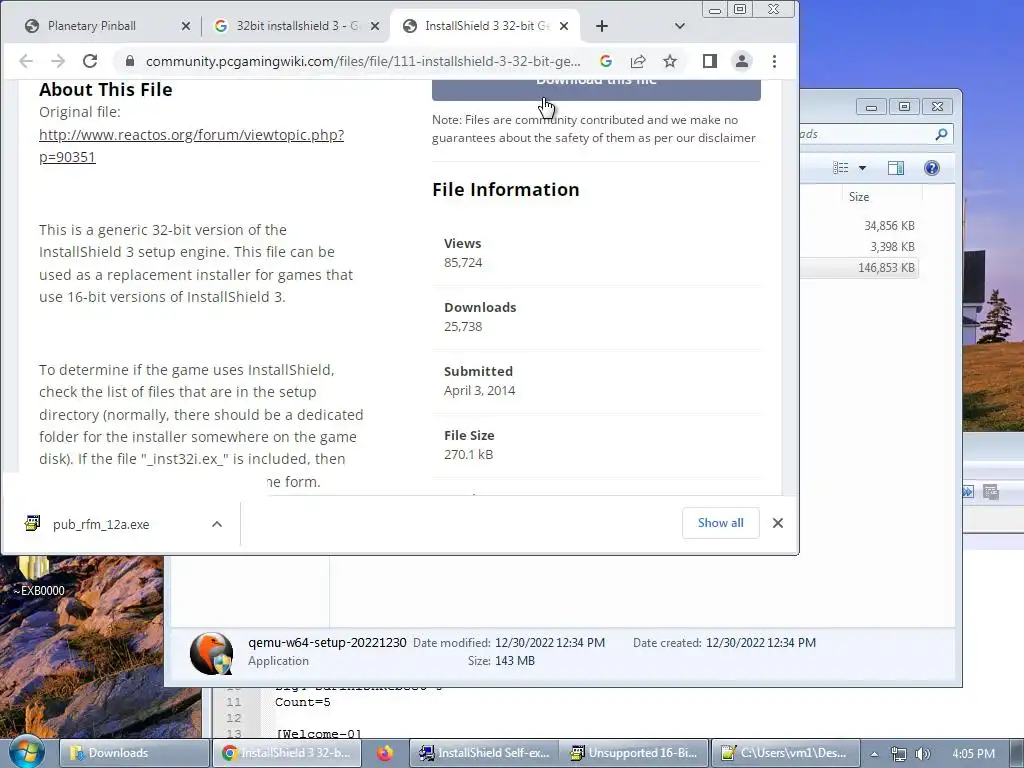The height and width of the screenshot is (768, 1024).
Task: Open the Explorer view options dropdown arrow
Action: 862,168
